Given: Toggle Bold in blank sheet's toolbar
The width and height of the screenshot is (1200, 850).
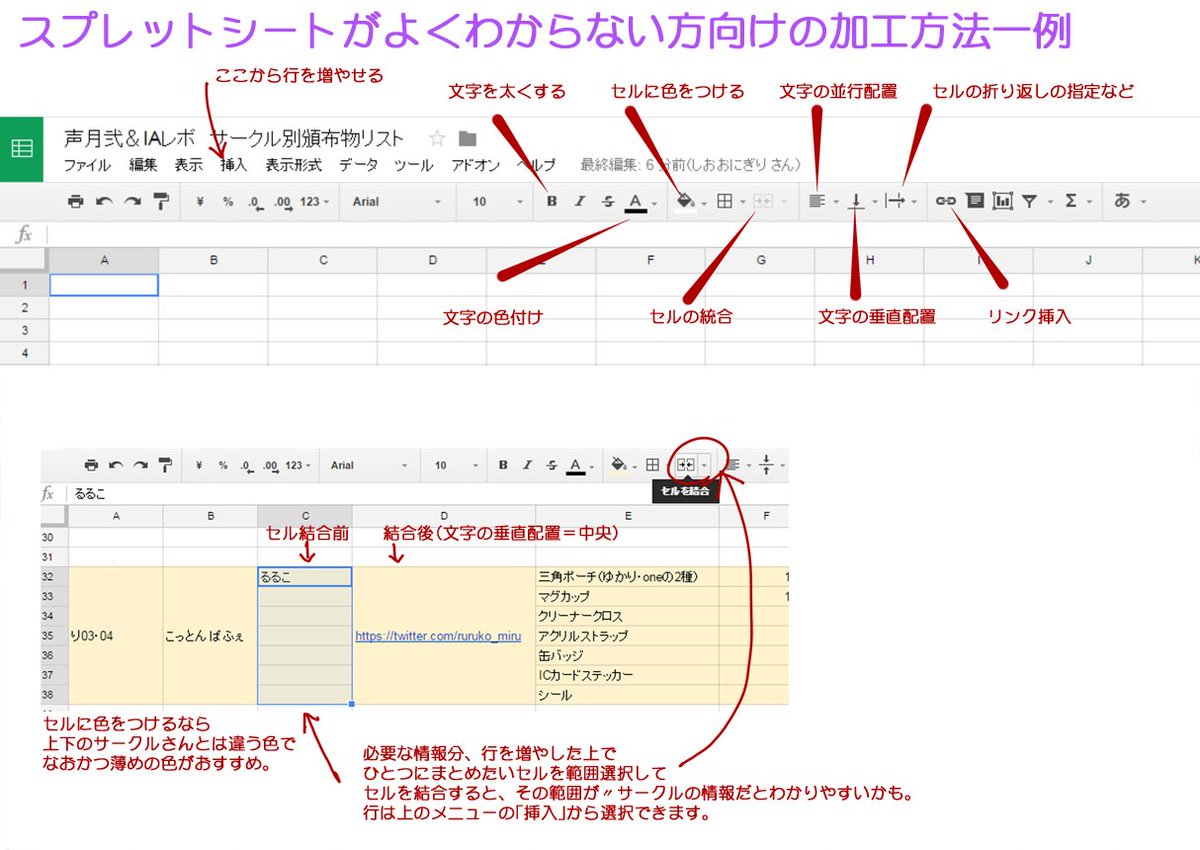Looking at the screenshot, I should pyautogui.click(x=552, y=201).
